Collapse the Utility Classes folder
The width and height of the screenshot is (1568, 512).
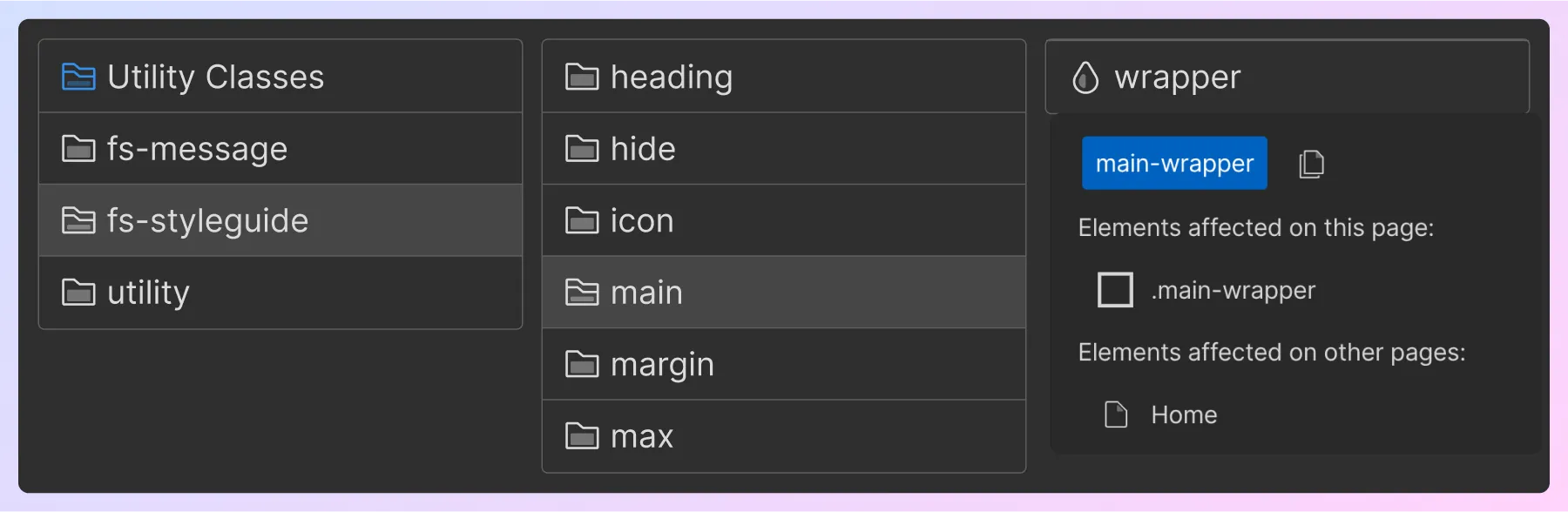214,77
